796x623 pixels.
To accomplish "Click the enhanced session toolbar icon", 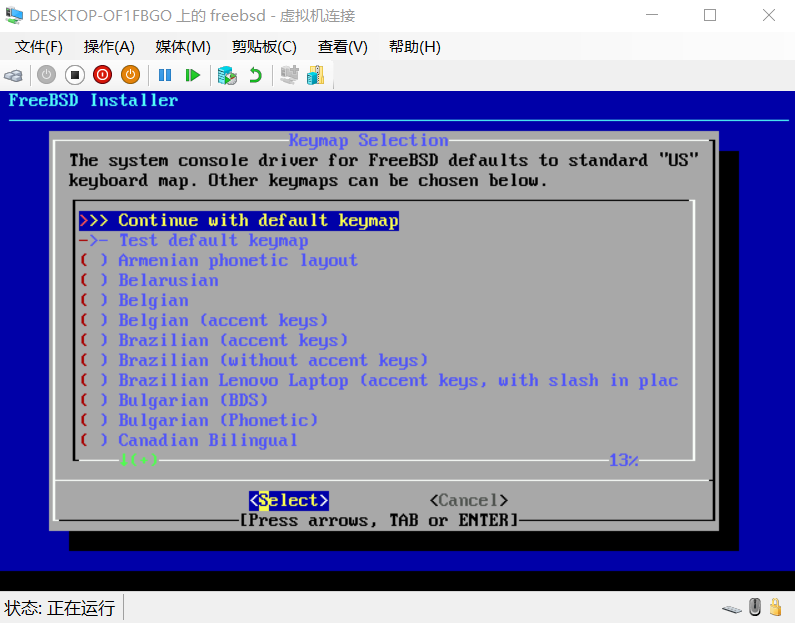I will [289, 75].
